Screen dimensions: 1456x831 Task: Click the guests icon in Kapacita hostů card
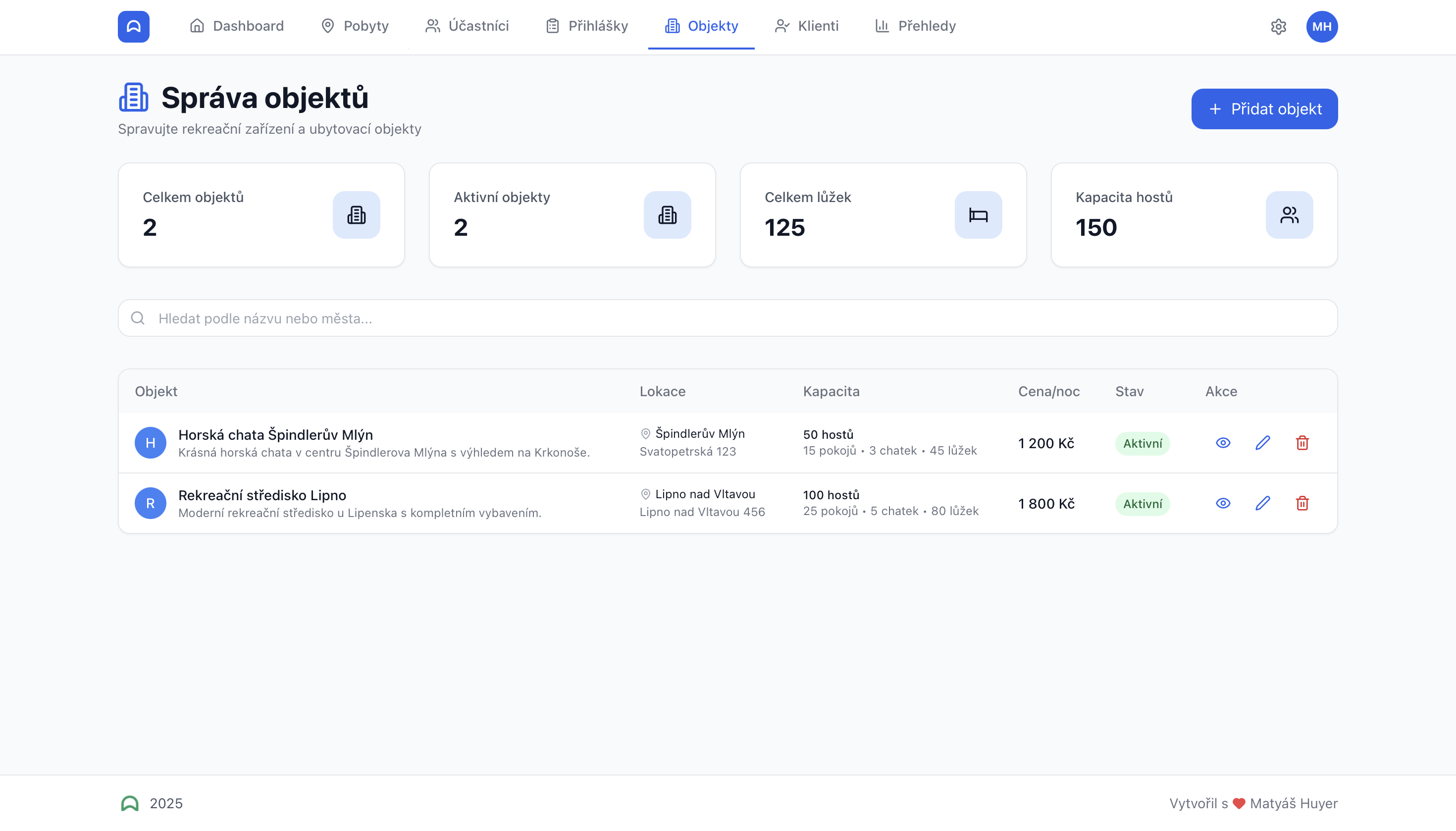point(1289,215)
